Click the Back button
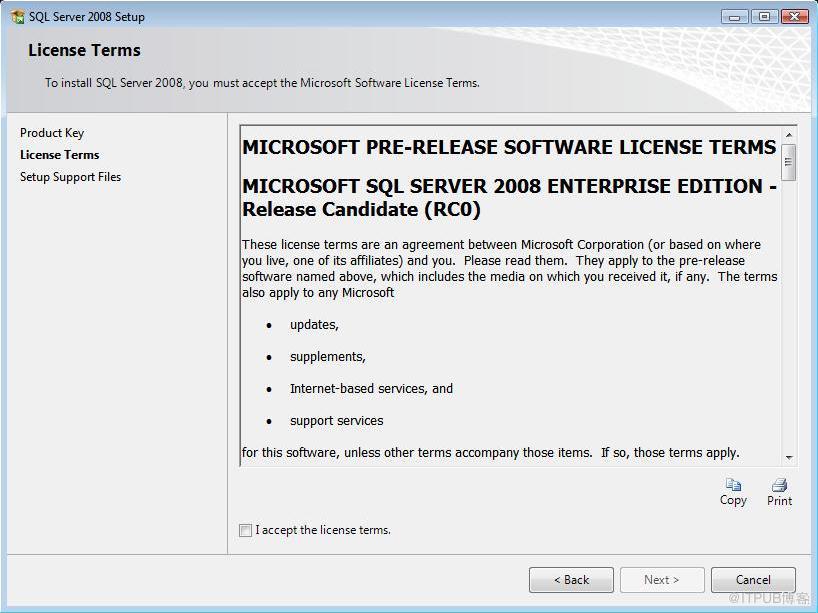818x613 pixels. point(571,580)
